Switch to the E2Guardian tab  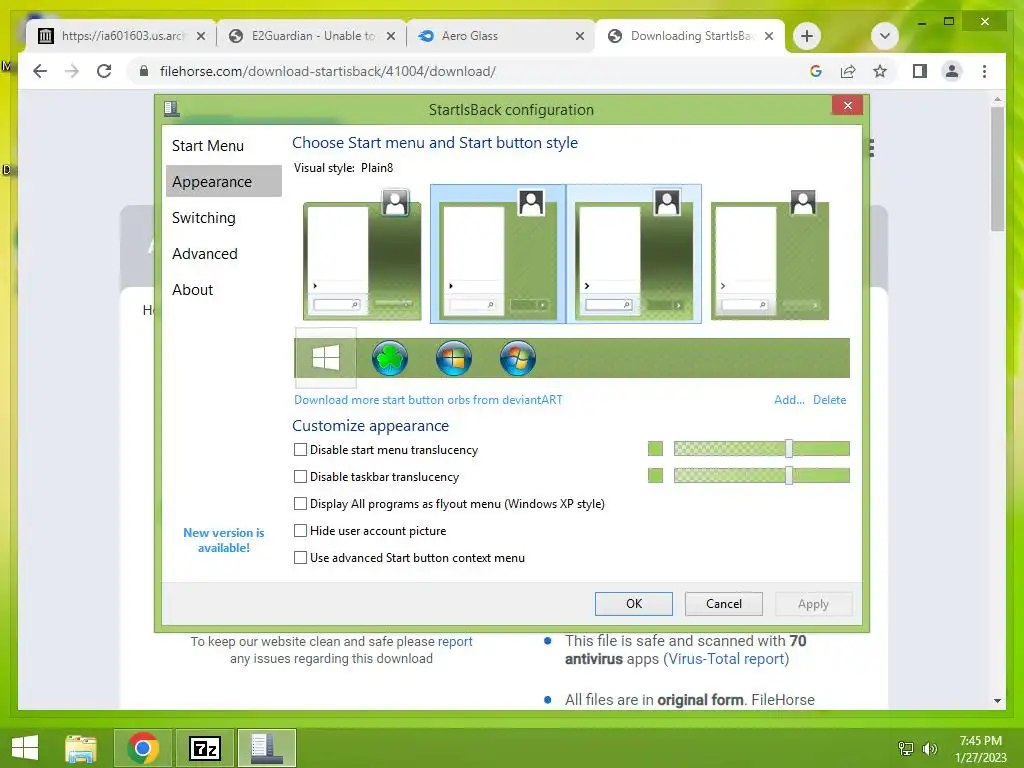tap(313, 36)
